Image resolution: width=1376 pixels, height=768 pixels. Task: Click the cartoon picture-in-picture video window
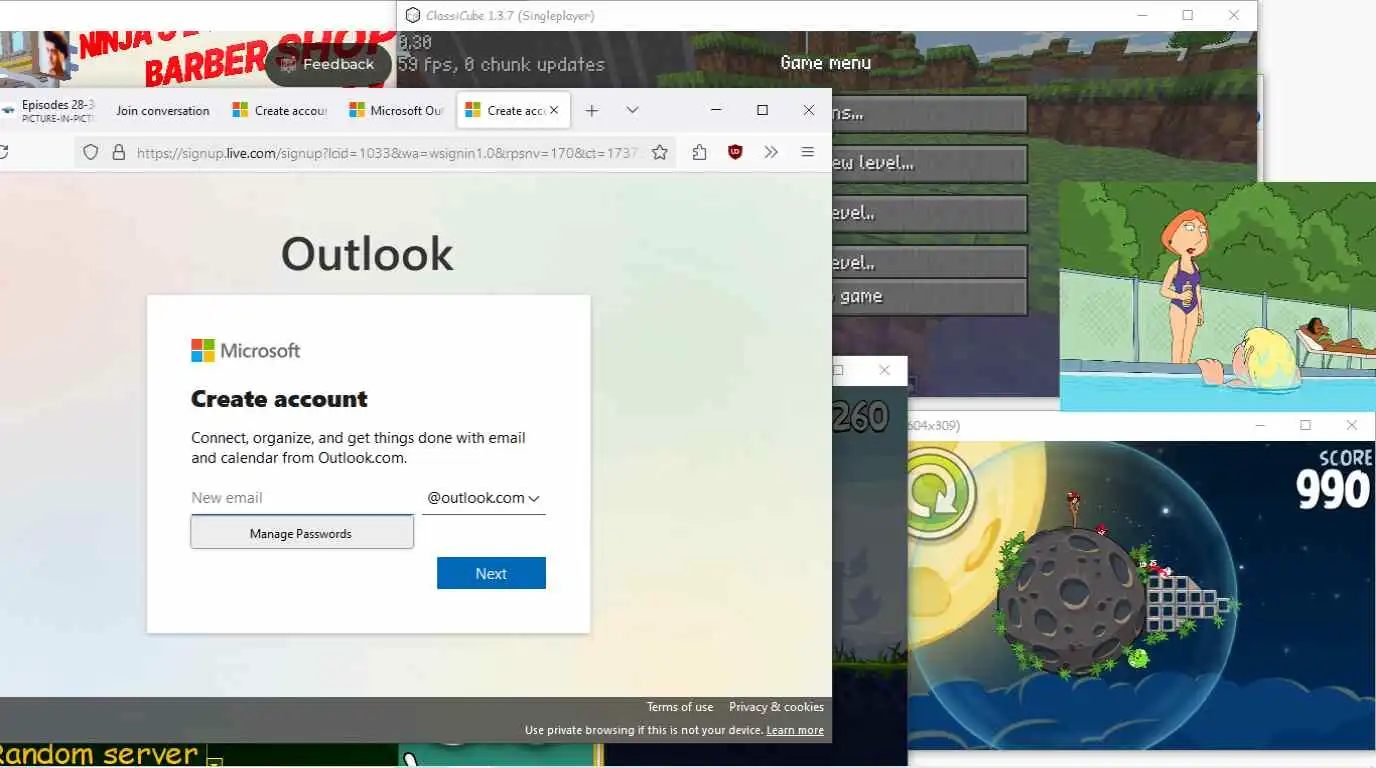pyautogui.click(x=1217, y=297)
